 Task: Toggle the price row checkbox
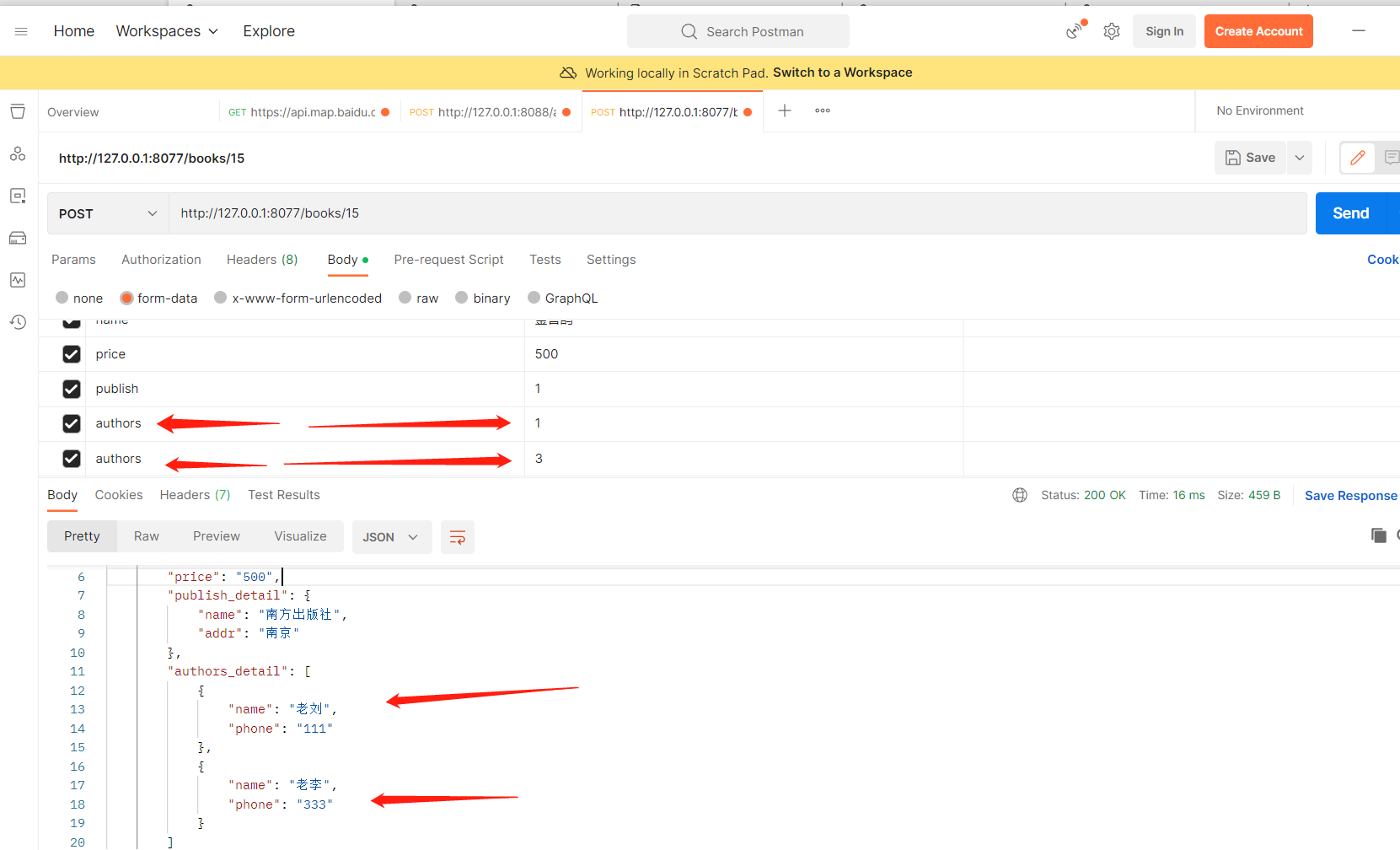point(72,354)
